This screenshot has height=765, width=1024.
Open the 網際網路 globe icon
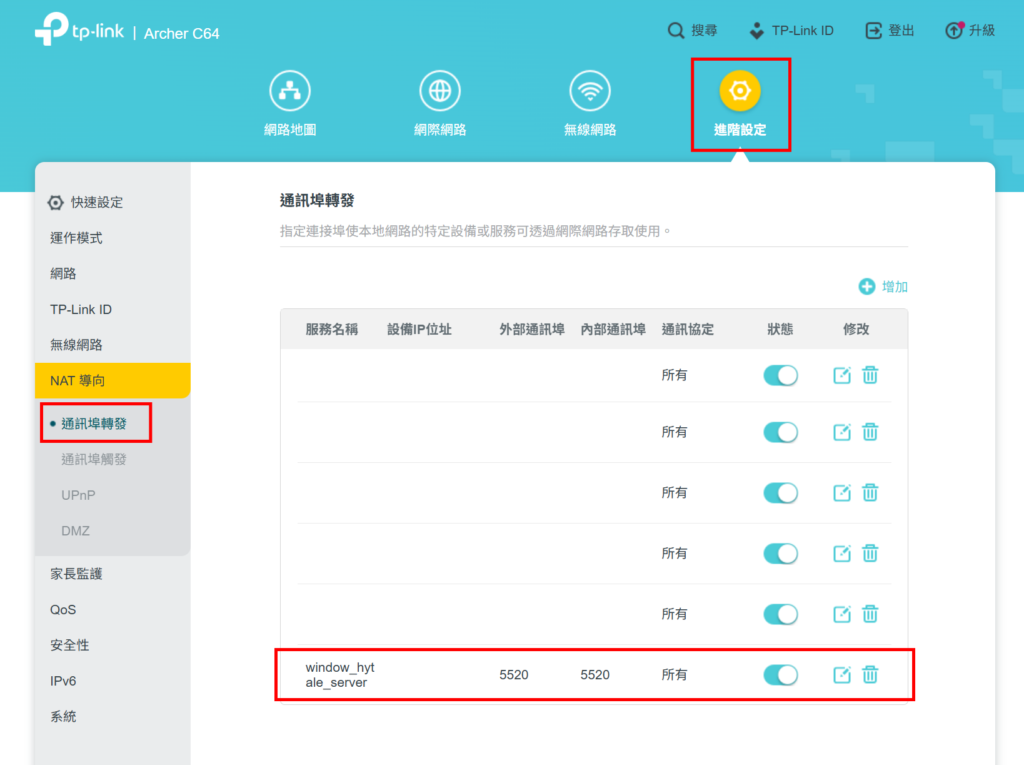(x=440, y=92)
